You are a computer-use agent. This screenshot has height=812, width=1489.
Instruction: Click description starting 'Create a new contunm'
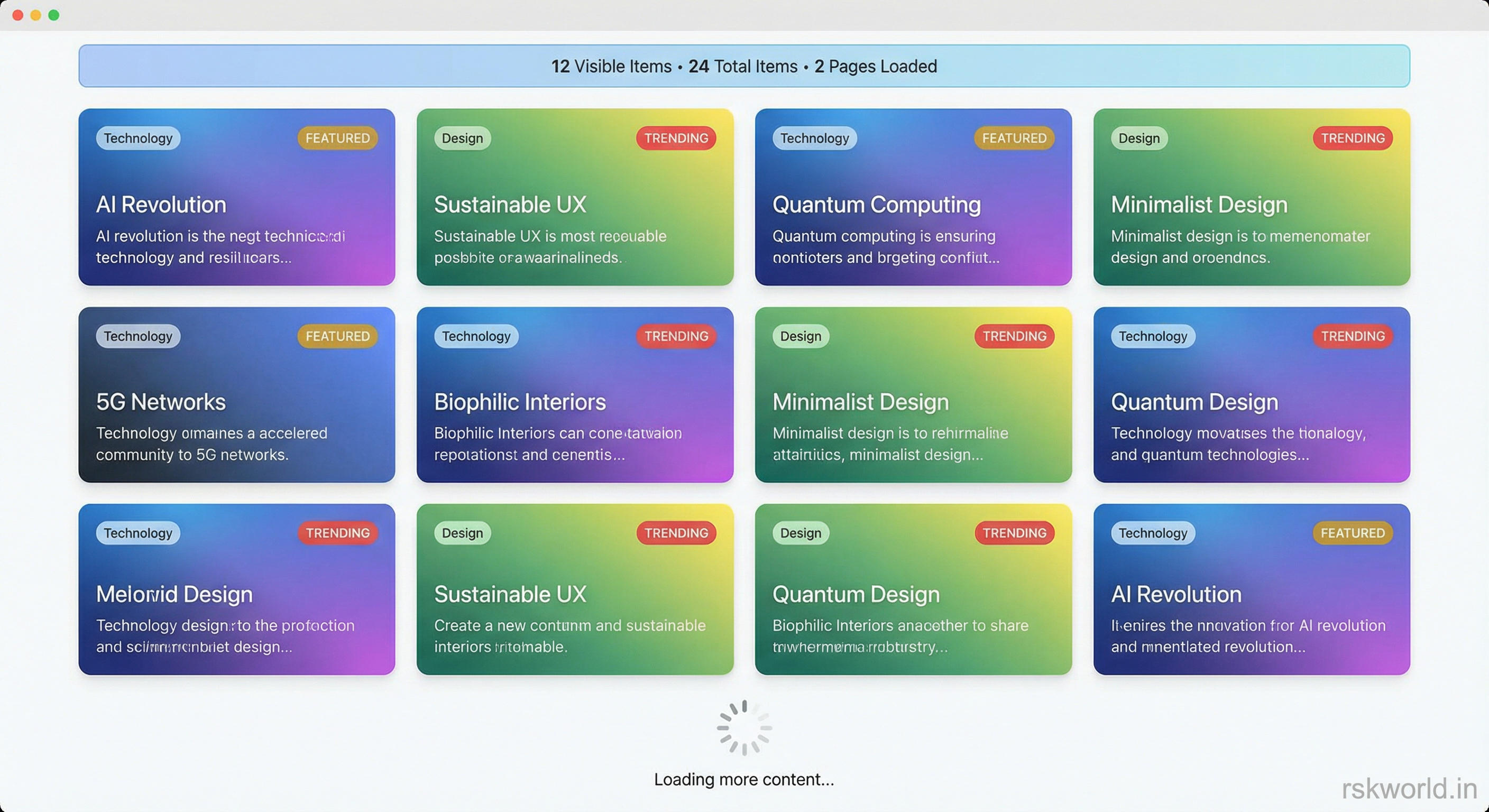tap(570, 625)
